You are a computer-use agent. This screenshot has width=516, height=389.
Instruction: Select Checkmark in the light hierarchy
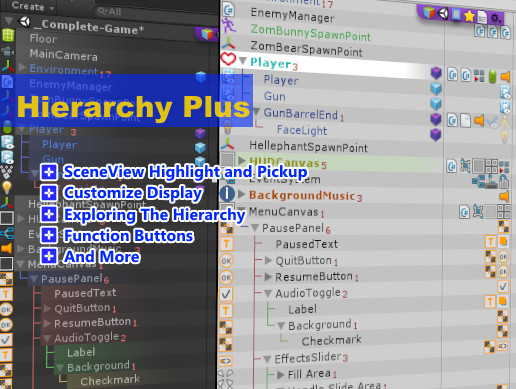click(331, 340)
